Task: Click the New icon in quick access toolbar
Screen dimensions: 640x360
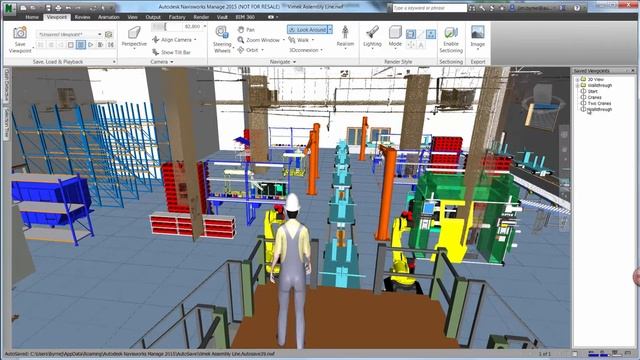Action: (x=23, y=8)
